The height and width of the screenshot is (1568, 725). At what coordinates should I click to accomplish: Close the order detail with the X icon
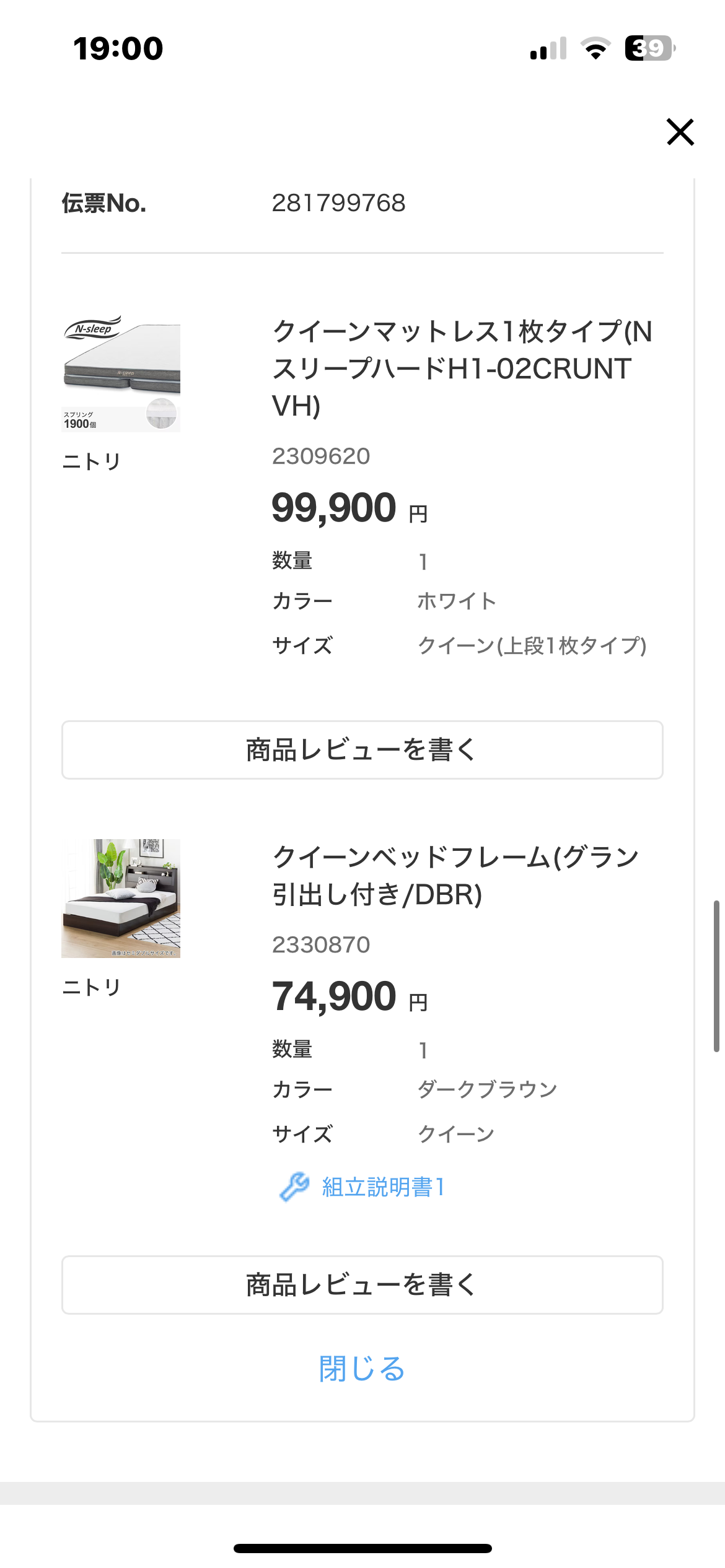(x=680, y=132)
